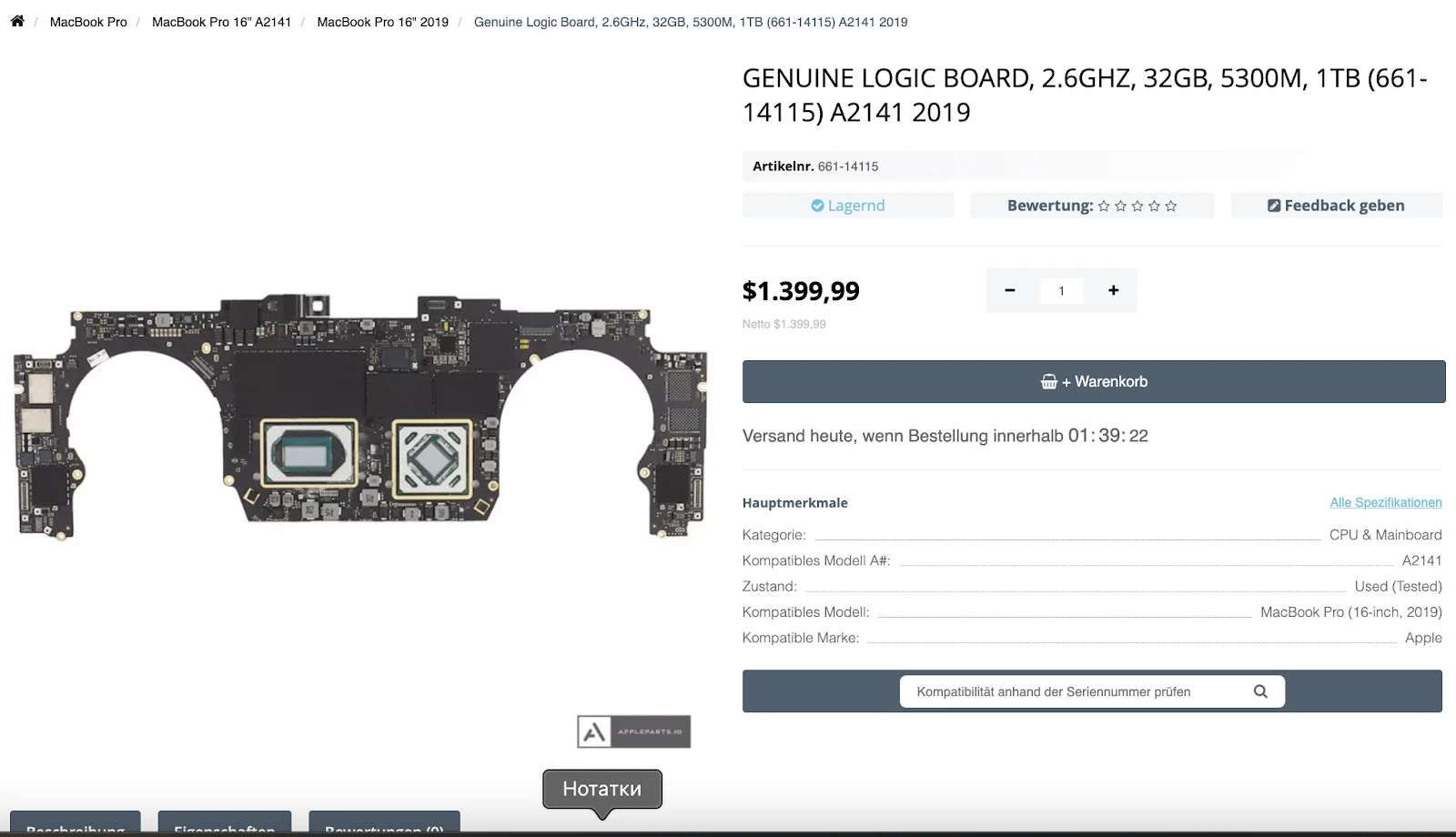
Task: Open MacBook Pro 16" A2141 breadcrumb
Action: pos(221,22)
